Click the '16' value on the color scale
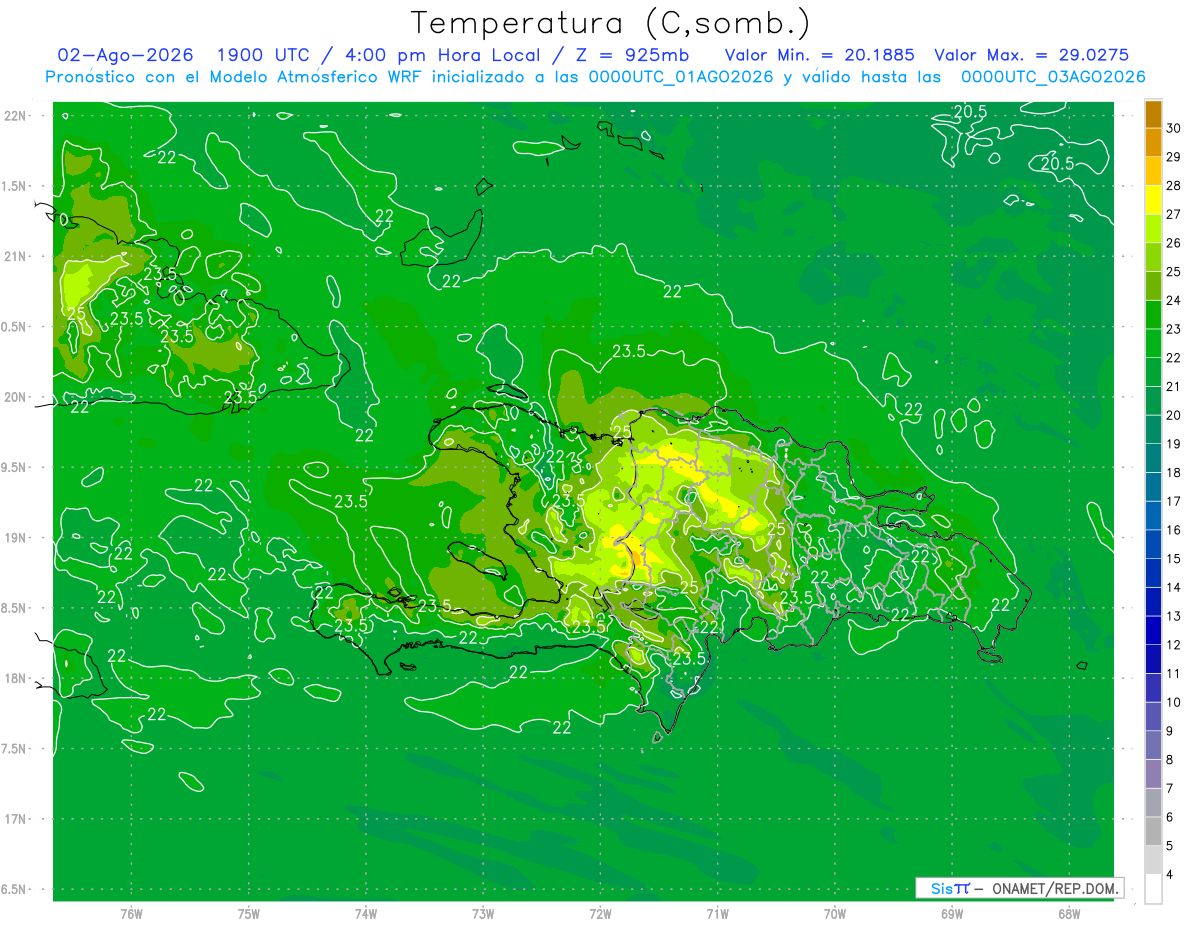 [1173, 530]
